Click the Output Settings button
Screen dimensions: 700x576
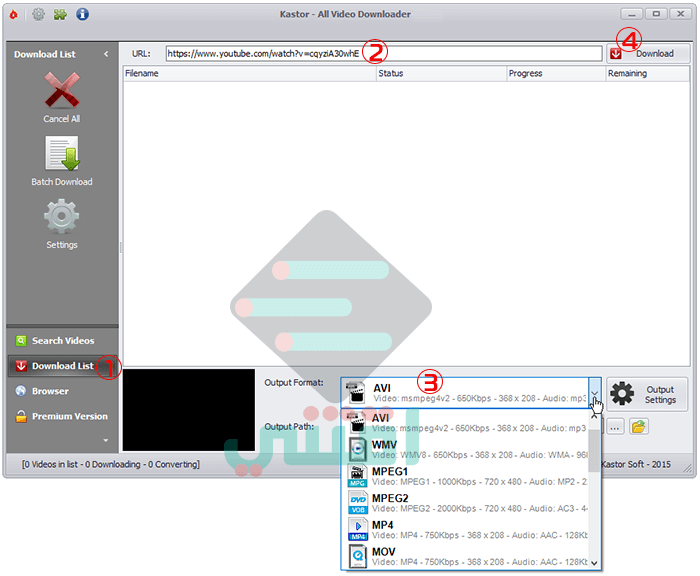tap(646, 394)
